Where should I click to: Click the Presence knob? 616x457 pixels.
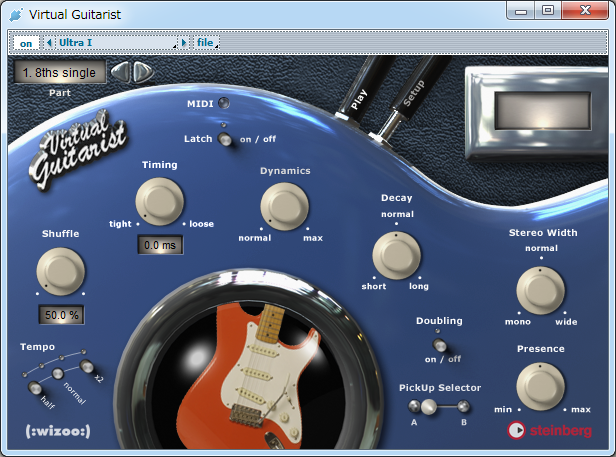point(541,387)
